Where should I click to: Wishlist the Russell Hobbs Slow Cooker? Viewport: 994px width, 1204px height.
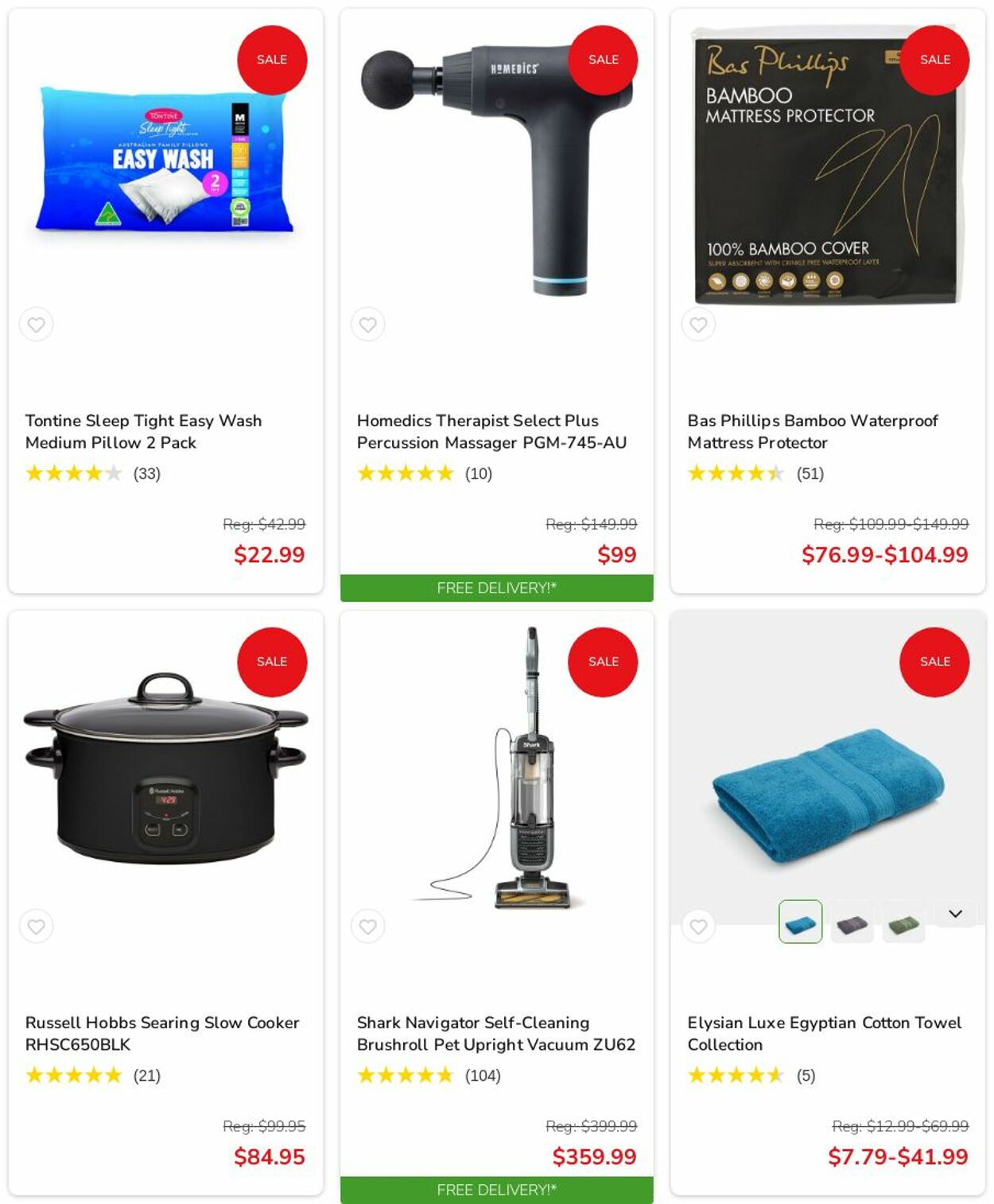point(36,926)
